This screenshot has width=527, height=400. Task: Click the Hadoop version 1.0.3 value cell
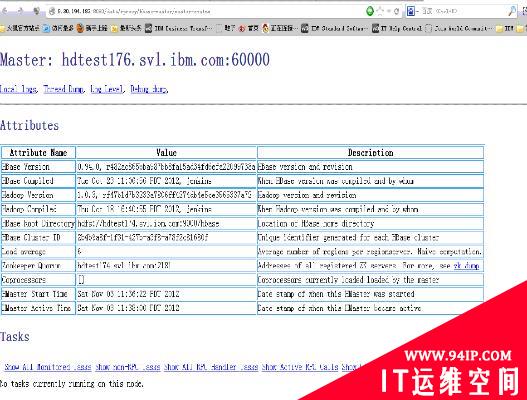click(166, 195)
